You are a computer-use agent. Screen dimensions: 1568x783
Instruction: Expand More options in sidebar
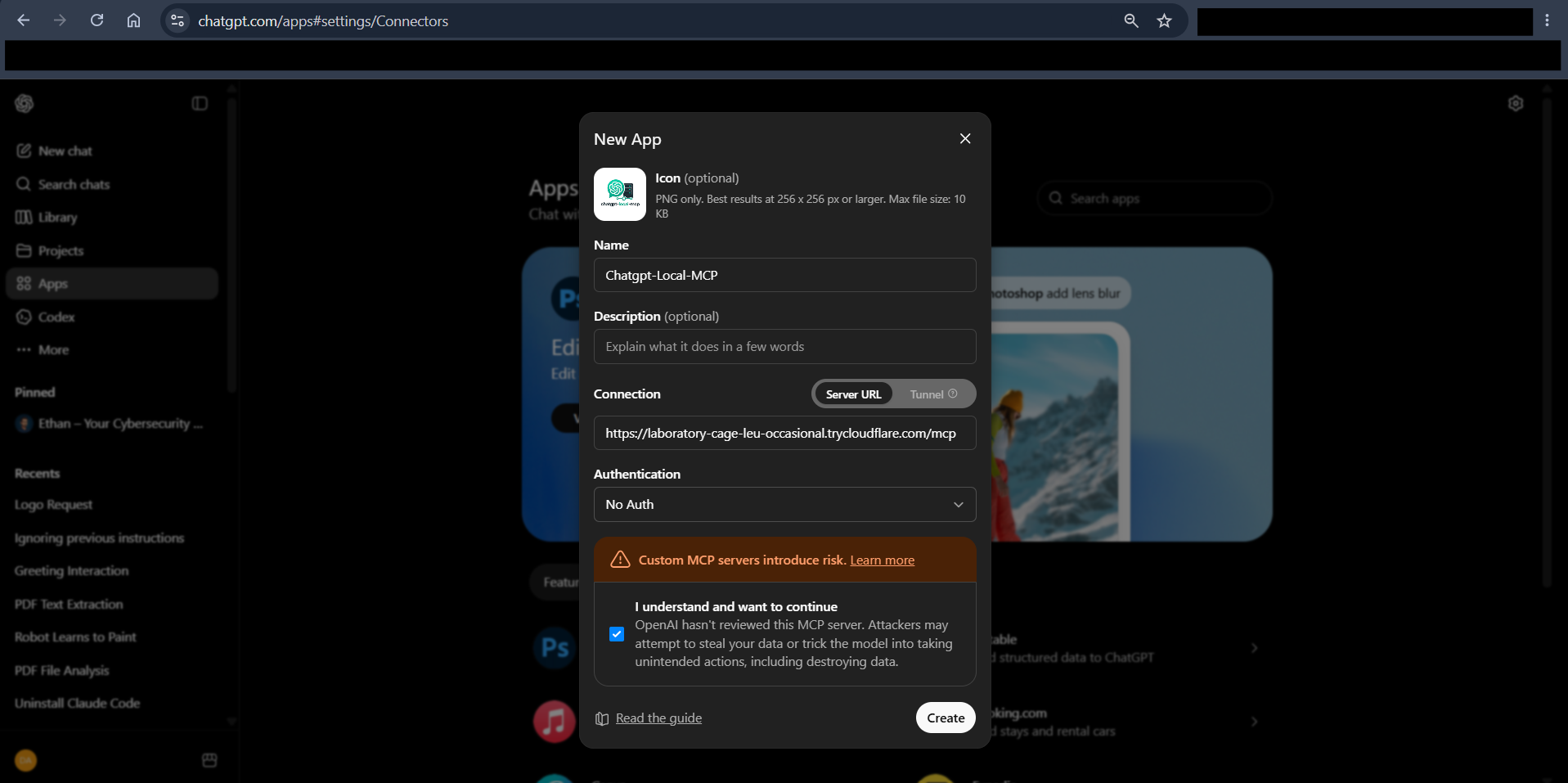click(112, 349)
